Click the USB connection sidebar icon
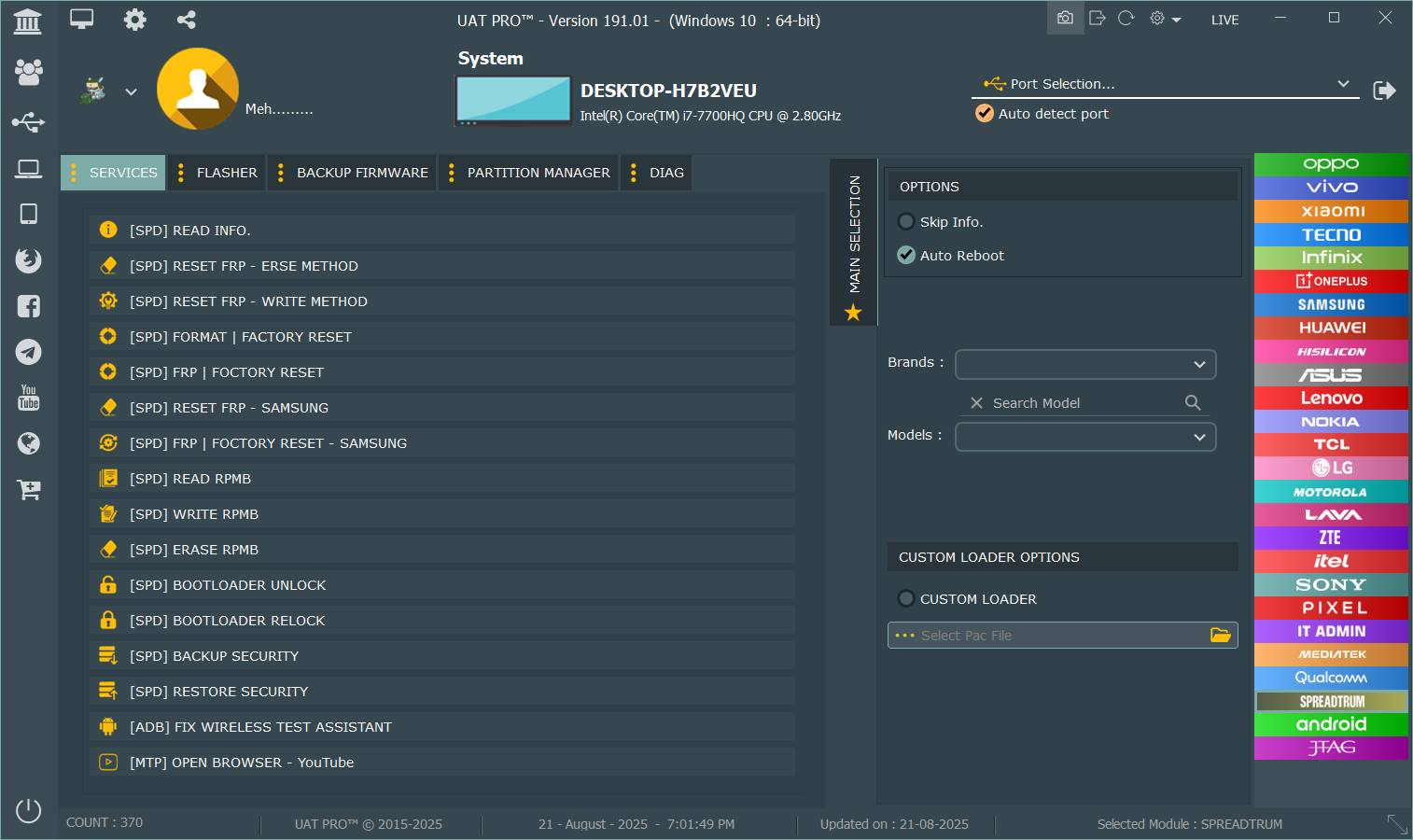Screen dimensions: 1413x840 click(x=29, y=122)
